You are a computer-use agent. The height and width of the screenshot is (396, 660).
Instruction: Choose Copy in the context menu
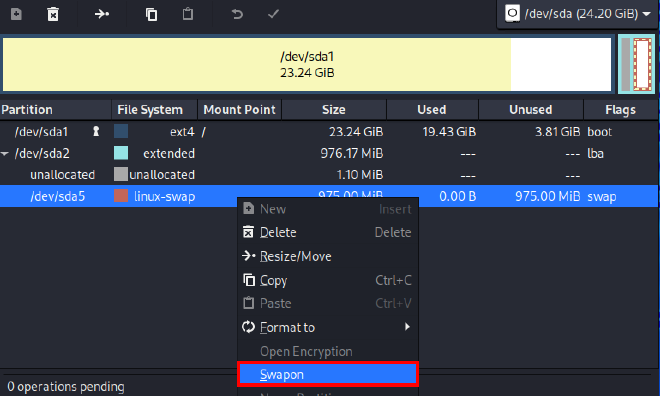(328, 280)
